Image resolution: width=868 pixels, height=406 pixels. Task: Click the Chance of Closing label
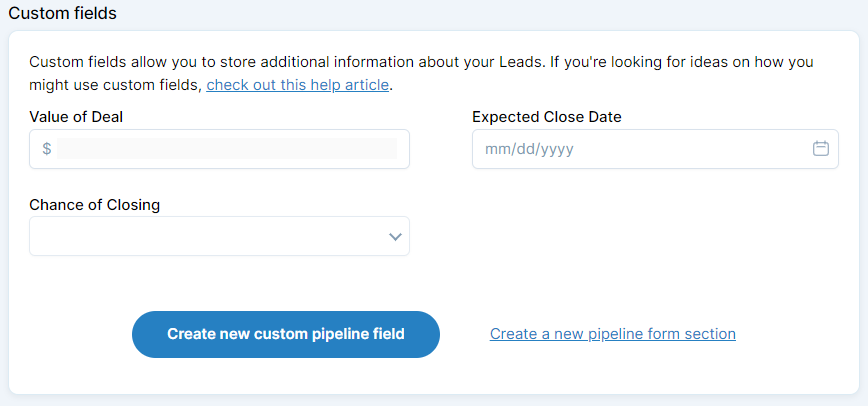(x=95, y=205)
